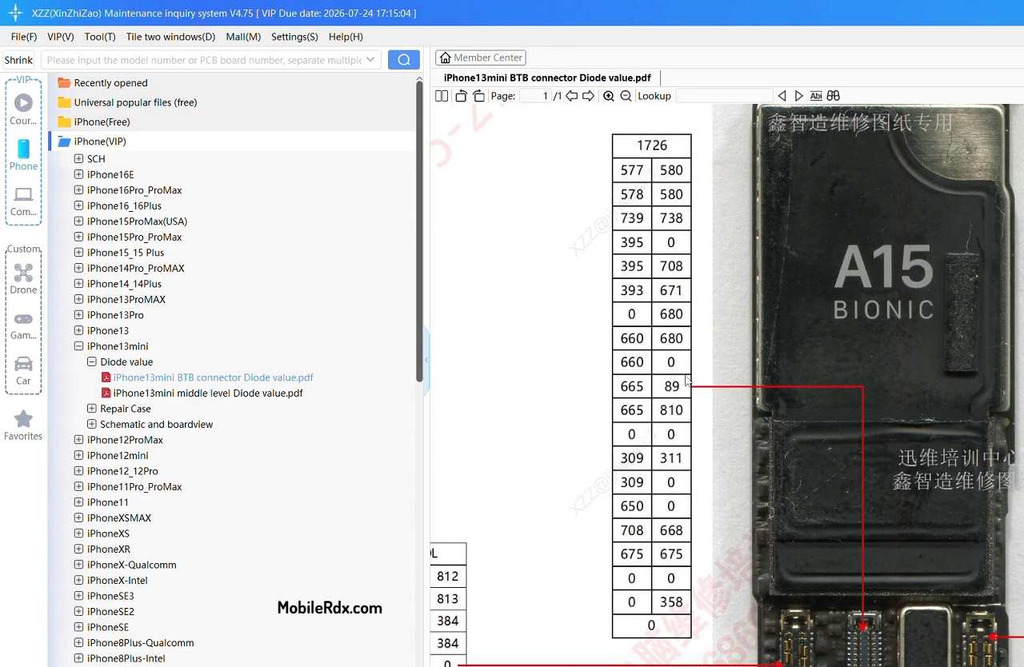
Task: Expand the Repair Case folder
Action: point(91,409)
